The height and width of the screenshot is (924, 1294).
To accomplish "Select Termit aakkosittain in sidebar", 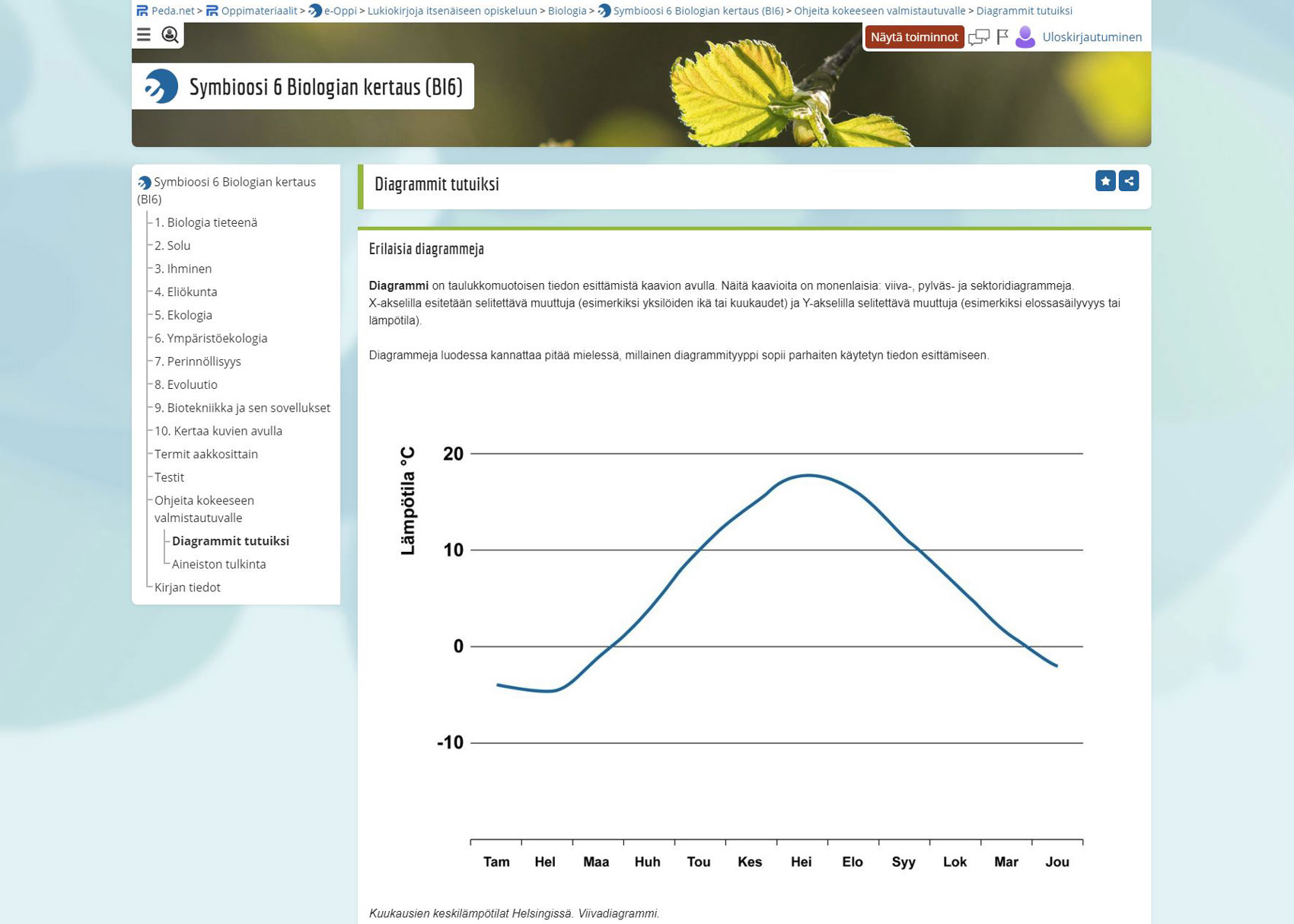I will [206, 454].
